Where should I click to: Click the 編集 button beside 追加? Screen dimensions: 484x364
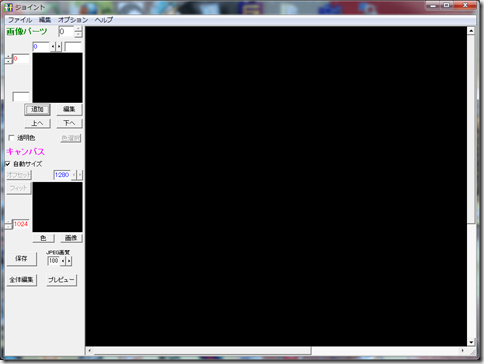[x=69, y=109]
